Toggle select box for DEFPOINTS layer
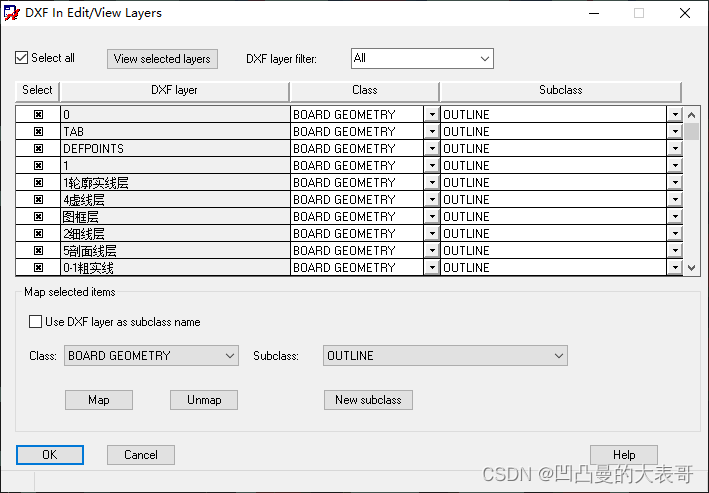709x493 pixels. [38, 148]
